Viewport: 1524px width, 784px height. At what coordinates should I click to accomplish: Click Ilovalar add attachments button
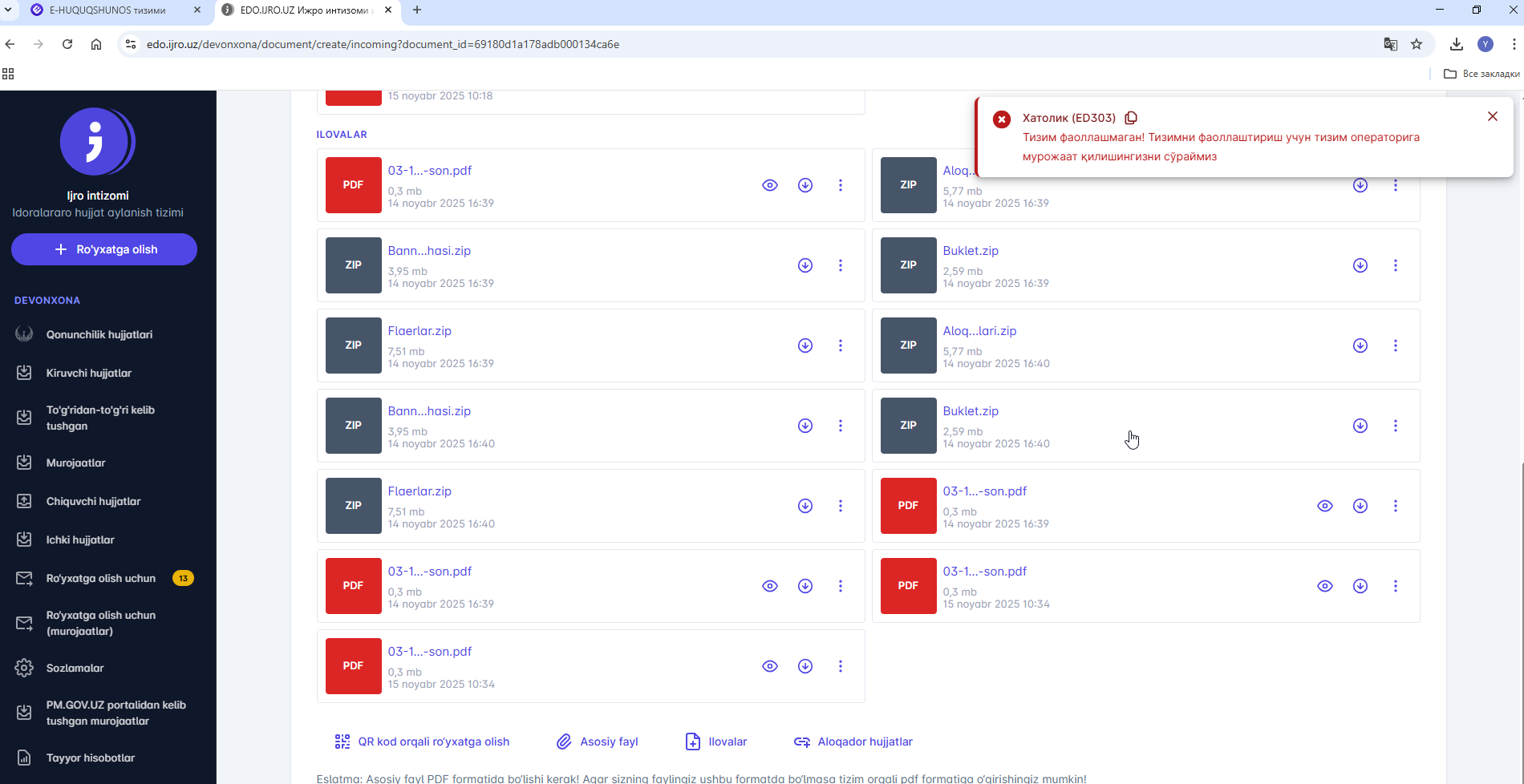coord(716,742)
